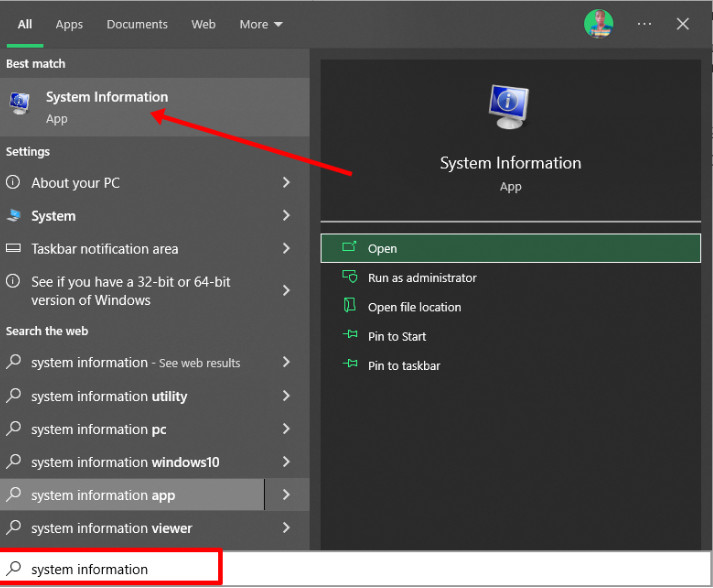Expand 'system information viewer' chevron
The width and height of the screenshot is (713, 588).
pos(286,528)
